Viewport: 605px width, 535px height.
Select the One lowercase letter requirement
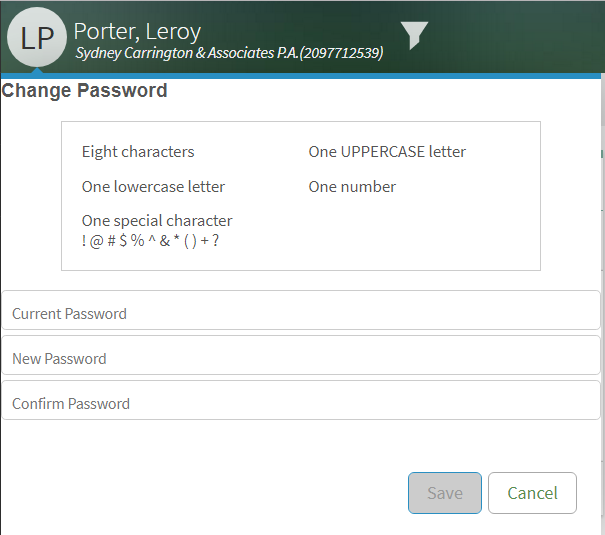(153, 186)
